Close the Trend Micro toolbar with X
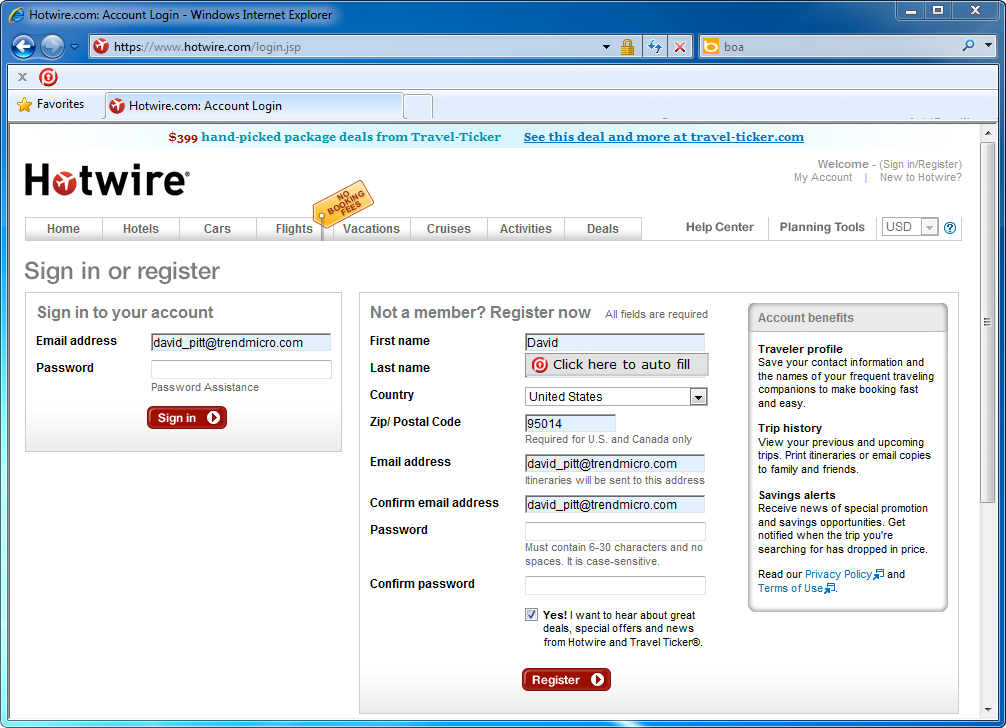This screenshot has width=1006, height=728. click(x=22, y=77)
